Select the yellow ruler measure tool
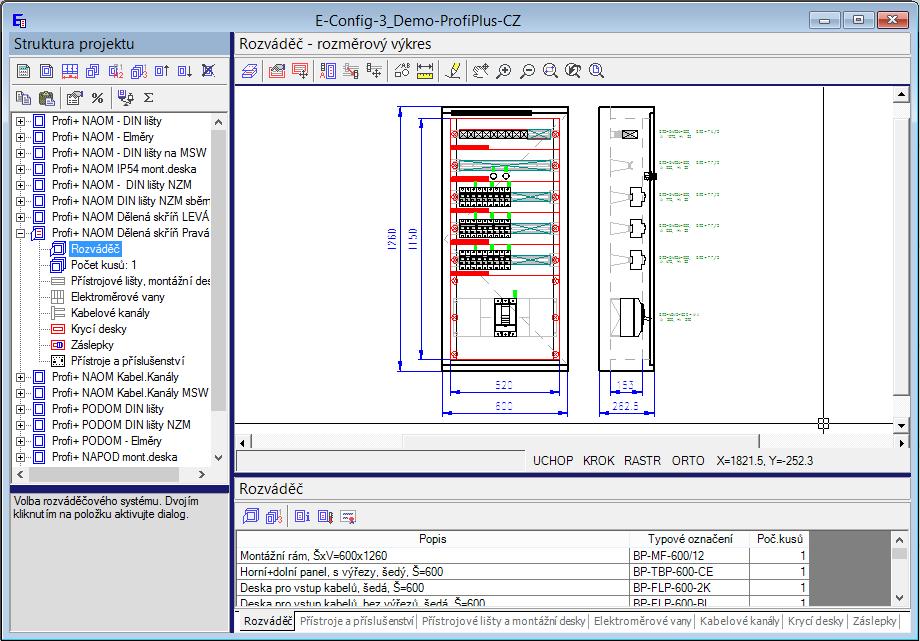 [425, 72]
